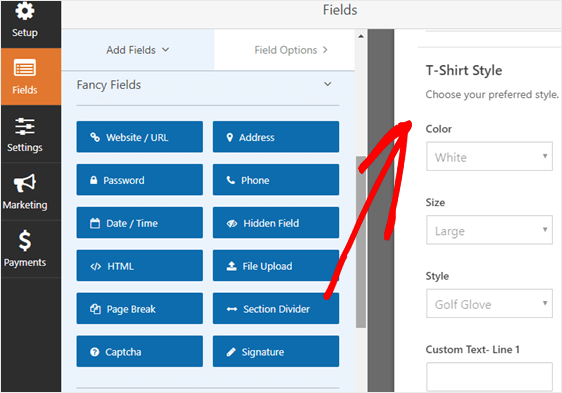This screenshot has width=562, height=393.
Task: Add a Phone field
Action: pyautogui.click(x=276, y=180)
